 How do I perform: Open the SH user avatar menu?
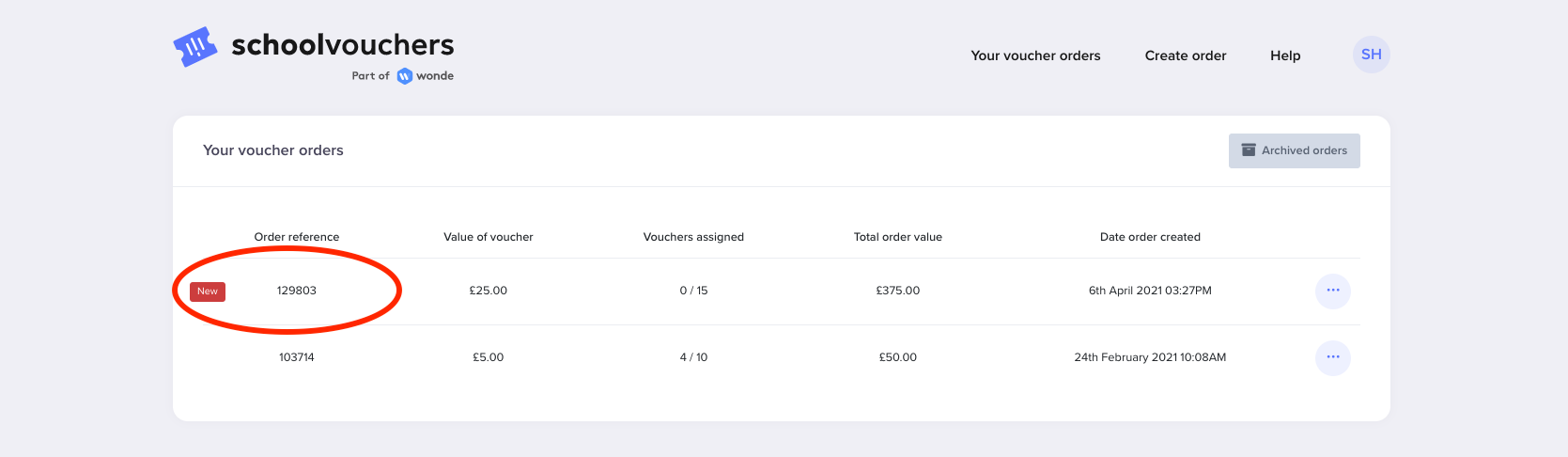(1371, 55)
